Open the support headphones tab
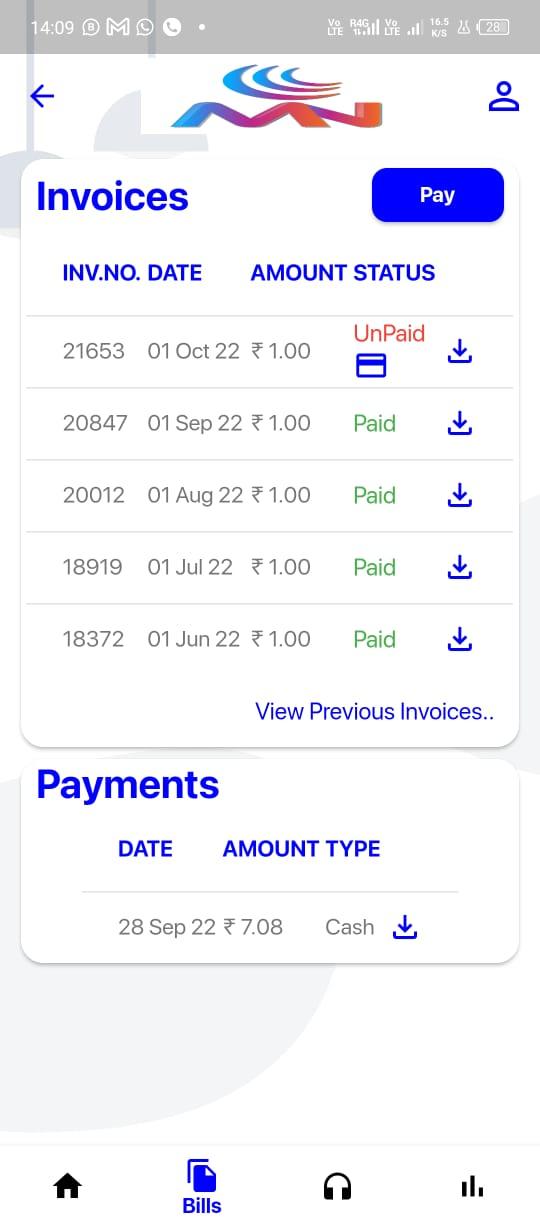Image resolution: width=540 pixels, height=1230 pixels. (338, 1187)
